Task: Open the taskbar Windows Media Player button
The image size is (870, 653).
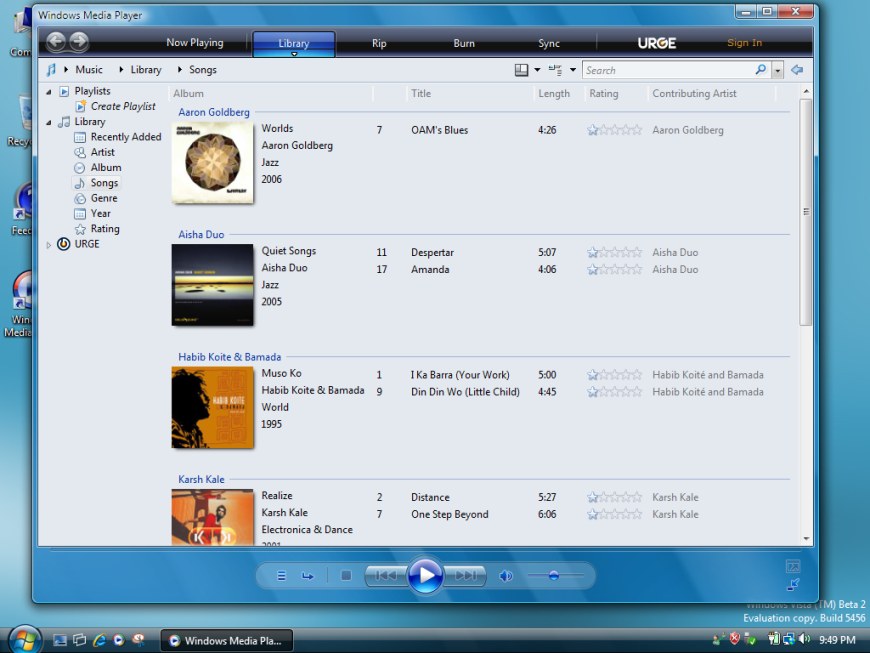Action: point(226,640)
